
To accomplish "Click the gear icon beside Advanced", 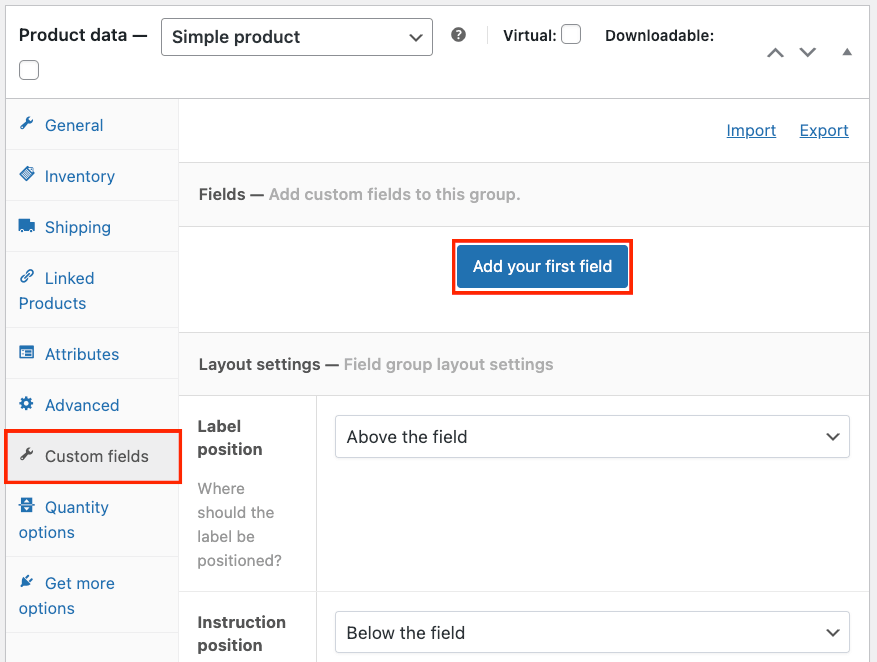I will point(26,404).
